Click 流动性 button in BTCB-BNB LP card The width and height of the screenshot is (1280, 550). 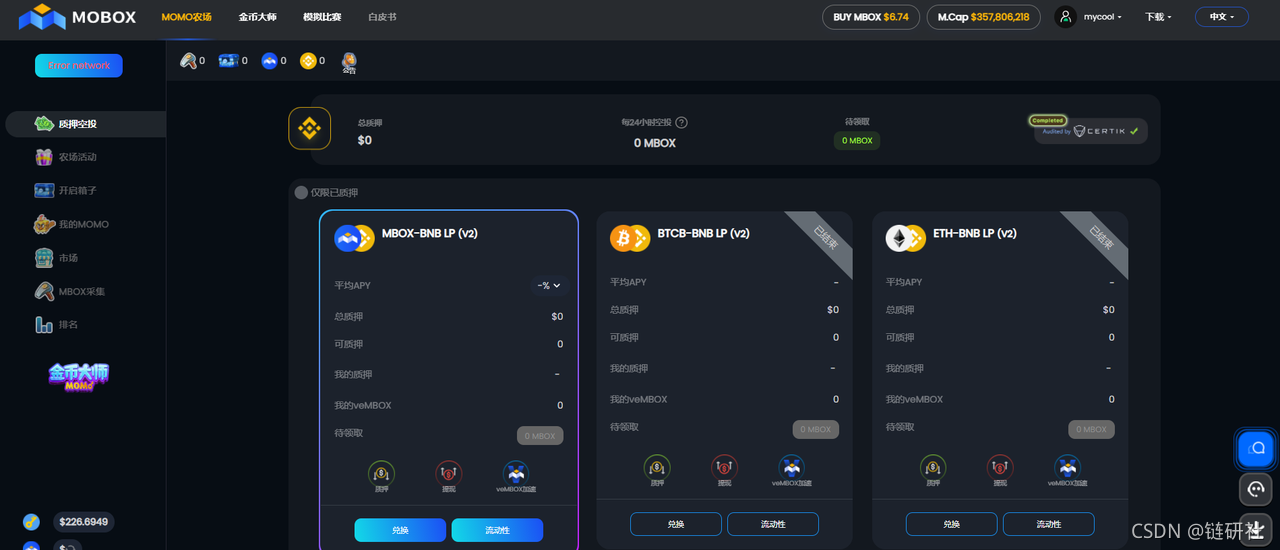pyautogui.click(x=773, y=524)
